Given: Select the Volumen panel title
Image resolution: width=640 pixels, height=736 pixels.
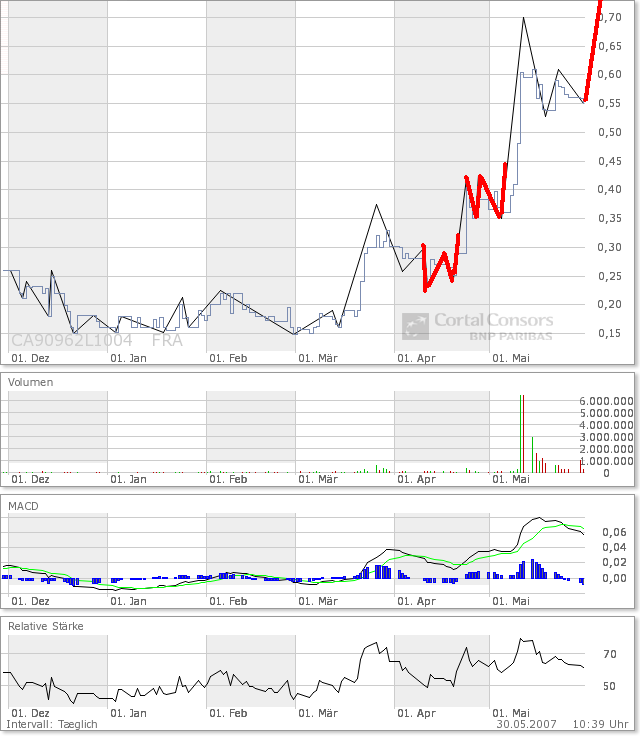Looking at the screenshot, I should tap(31, 382).
